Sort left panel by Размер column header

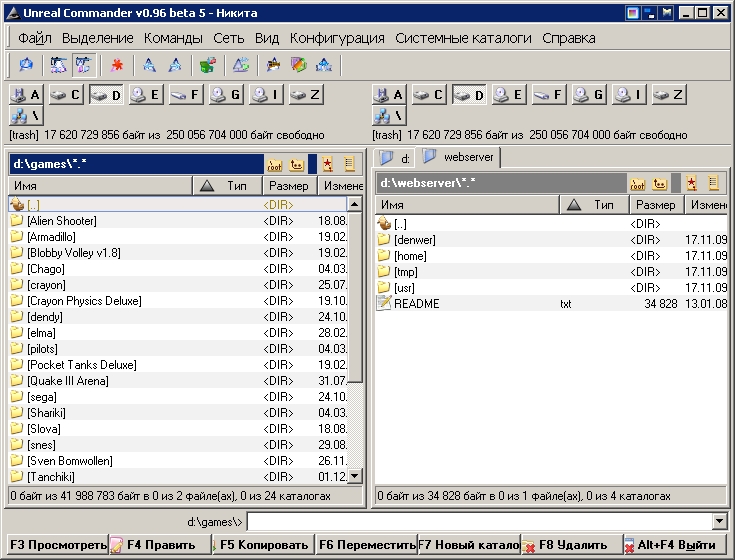tap(289, 186)
